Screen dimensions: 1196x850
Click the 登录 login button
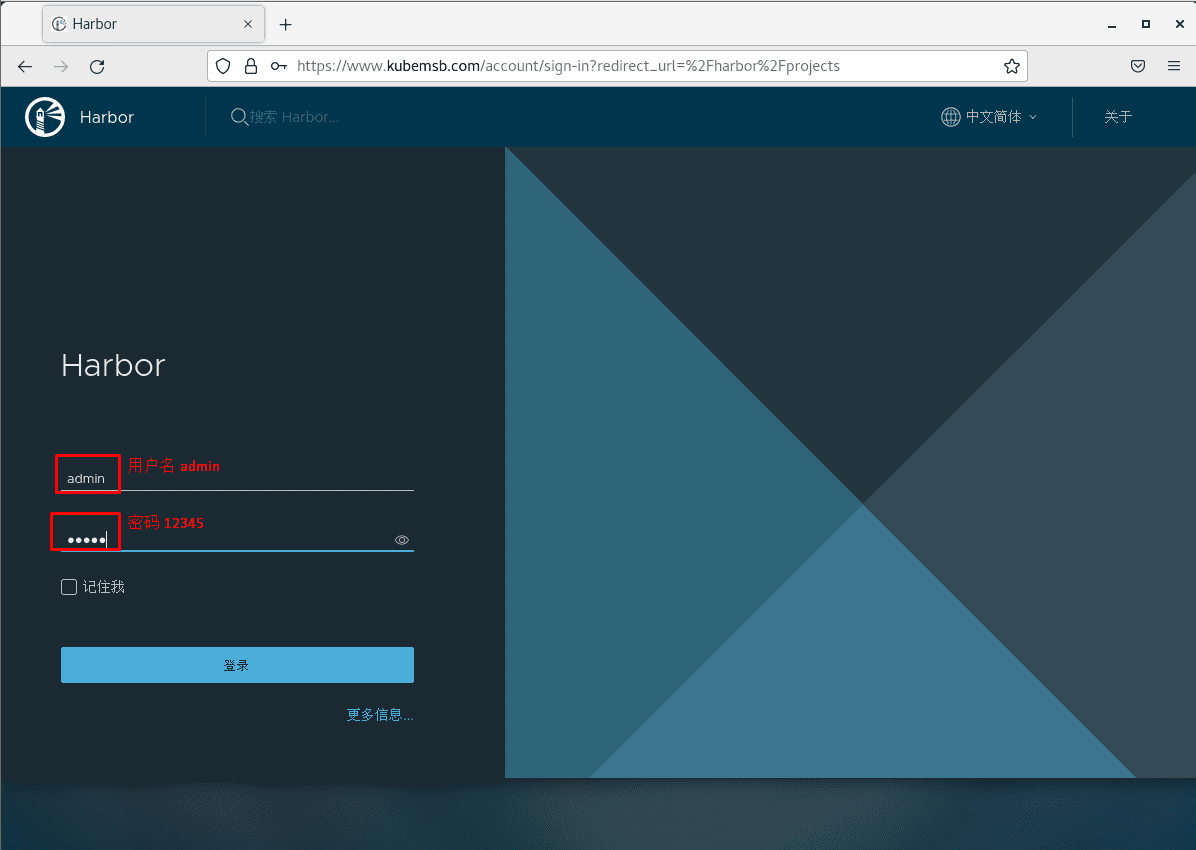click(x=237, y=665)
